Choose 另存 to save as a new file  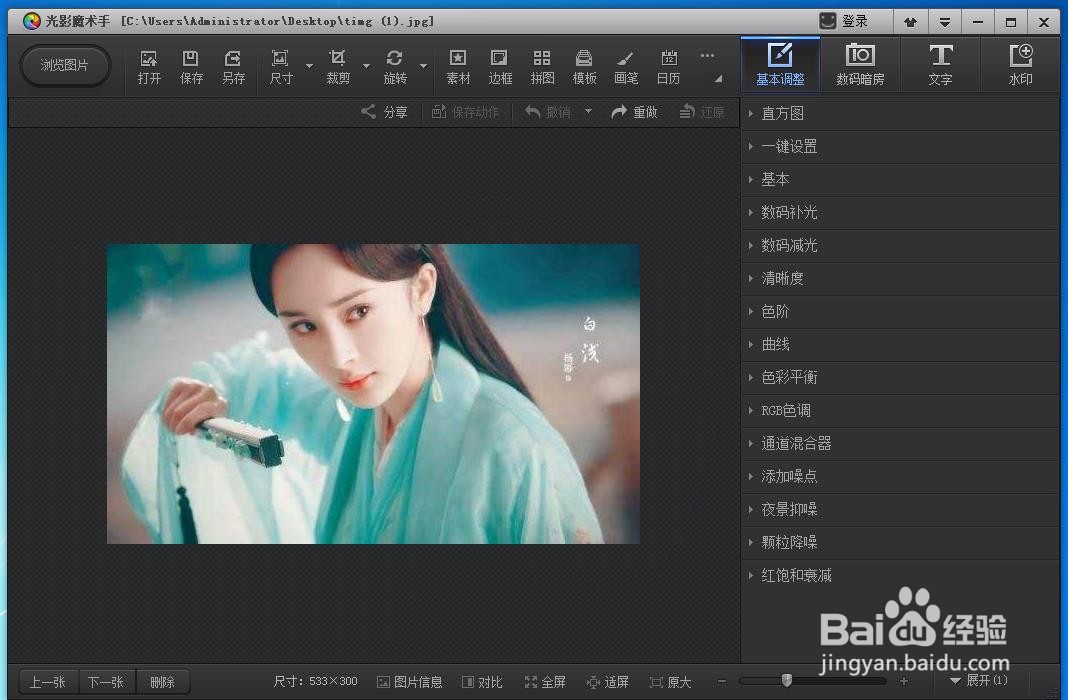pyautogui.click(x=233, y=67)
